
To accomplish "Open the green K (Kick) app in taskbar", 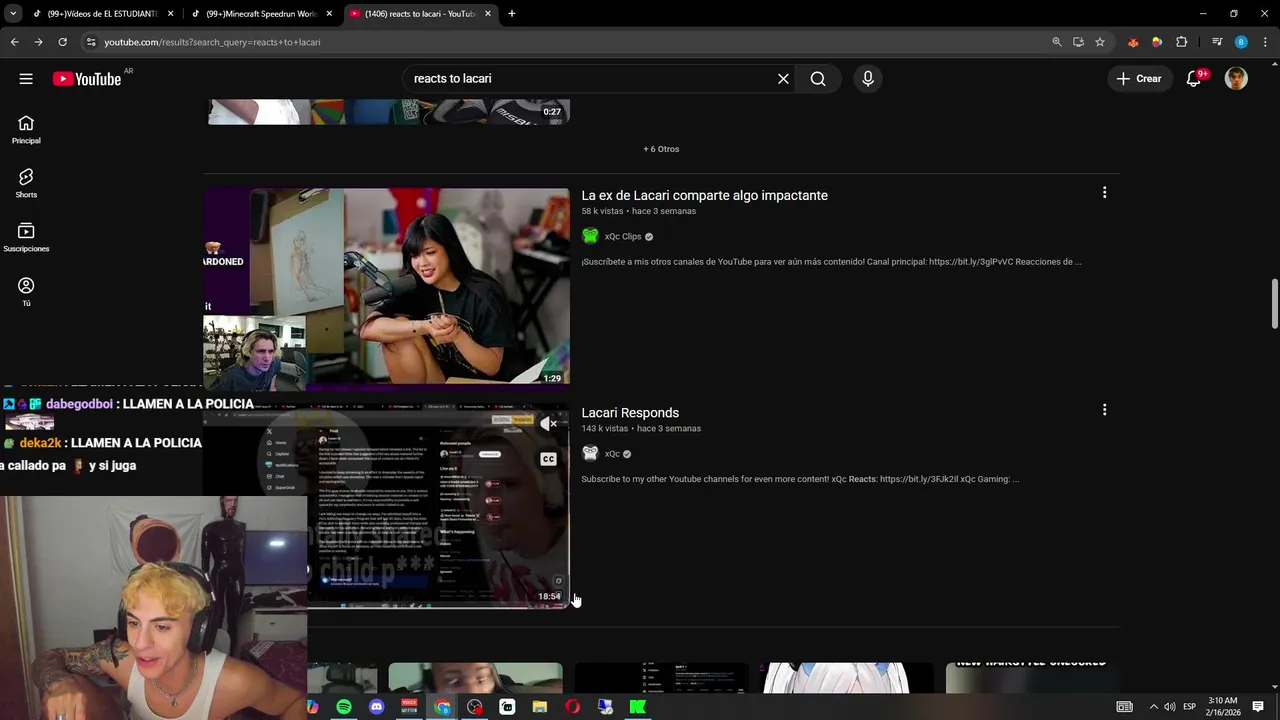I will [637, 707].
